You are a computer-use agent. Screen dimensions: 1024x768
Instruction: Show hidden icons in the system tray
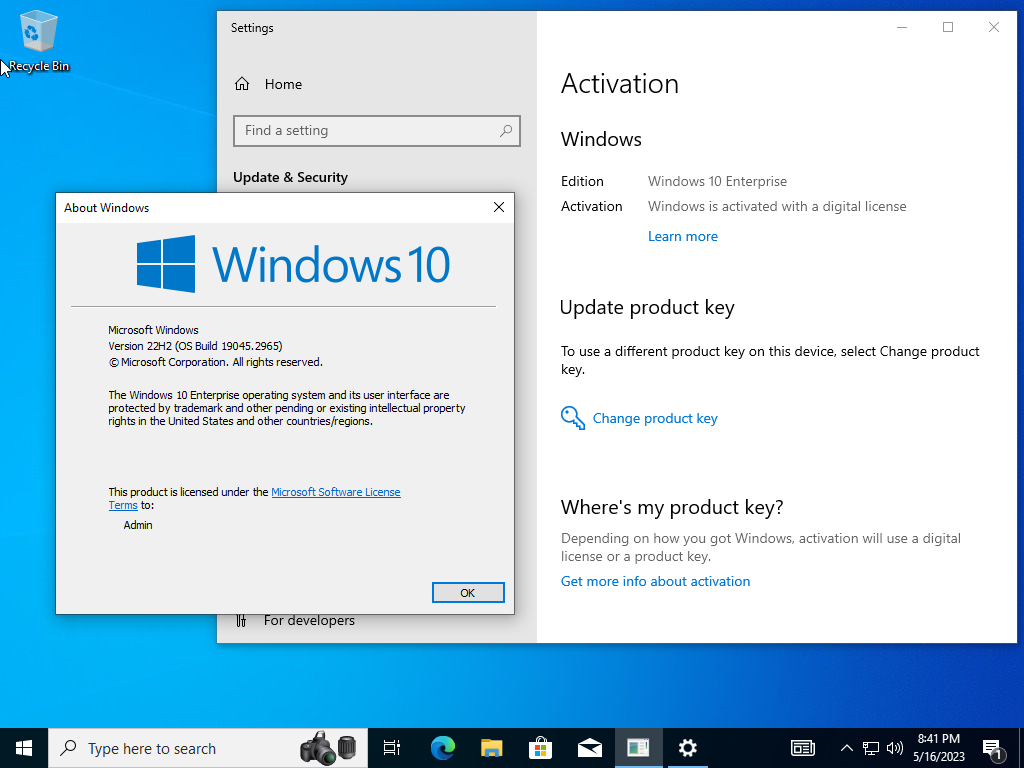point(846,748)
